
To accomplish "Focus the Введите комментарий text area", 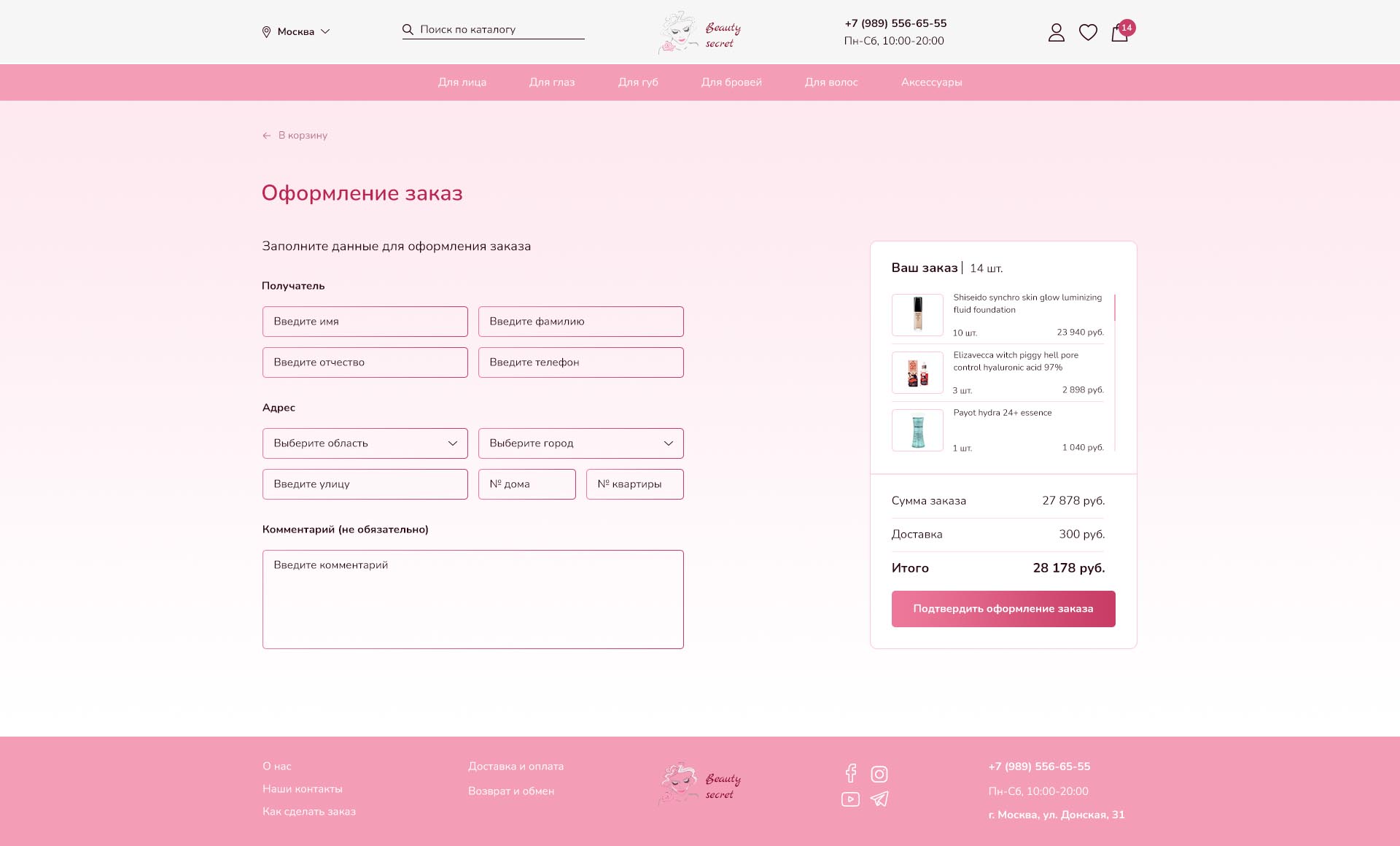I will 473,599.
